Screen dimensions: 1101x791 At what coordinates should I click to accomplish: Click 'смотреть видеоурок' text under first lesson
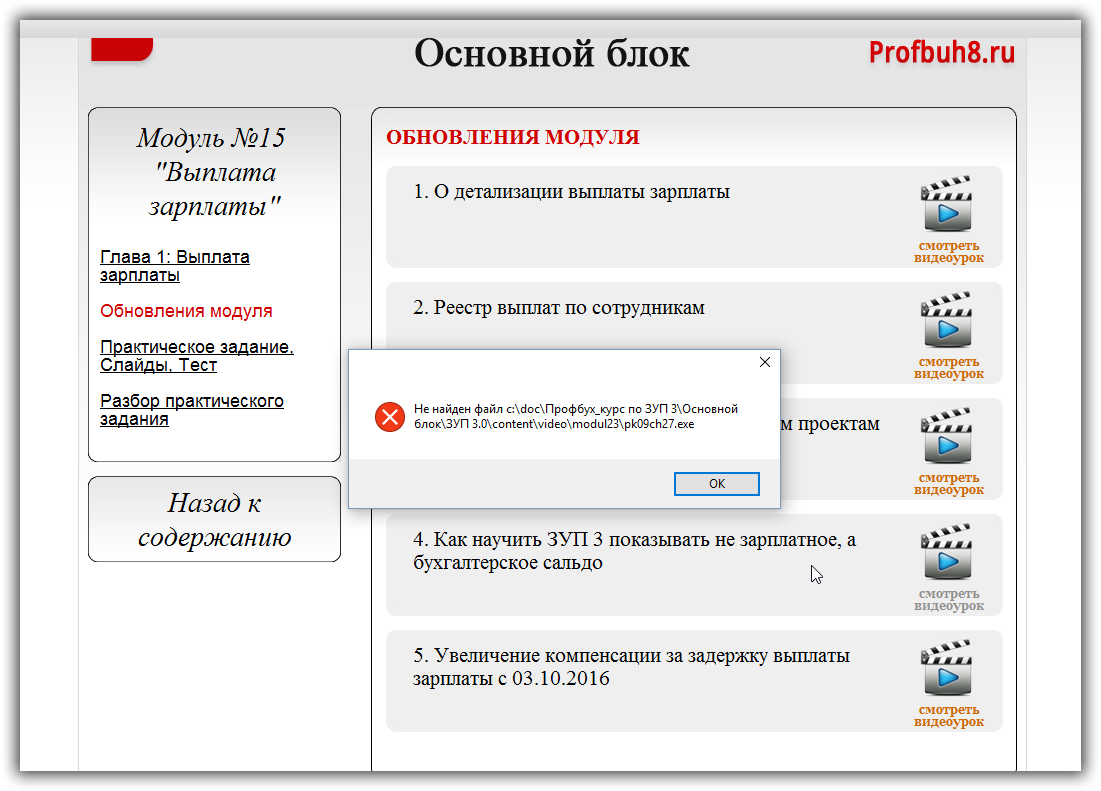click(x=948, y=252)
